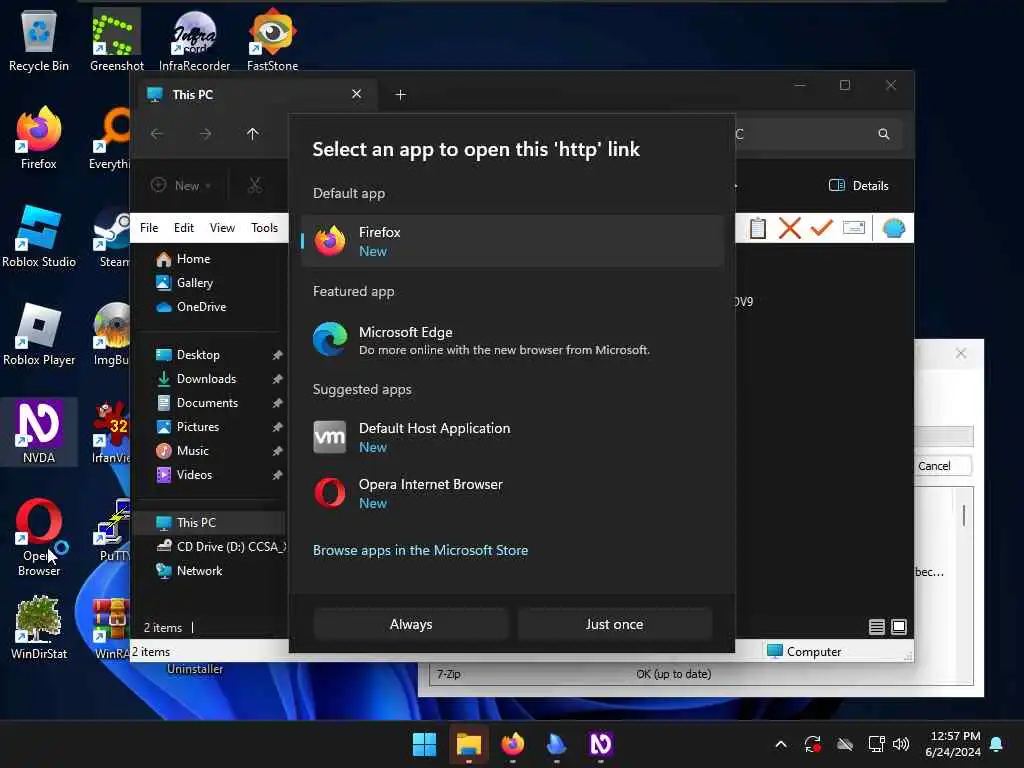Screen dimensions: 1024x768
Task: Open notifications bell in taskbar
Action: click(x=997, y=744)
